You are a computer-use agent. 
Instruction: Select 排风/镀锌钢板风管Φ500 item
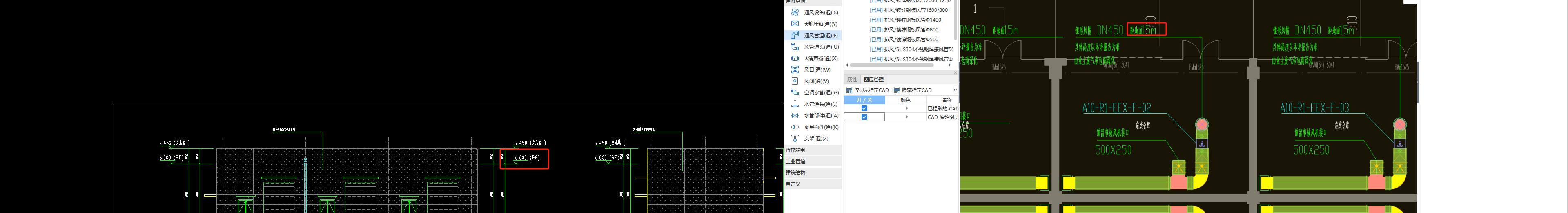tap(904, 40)
